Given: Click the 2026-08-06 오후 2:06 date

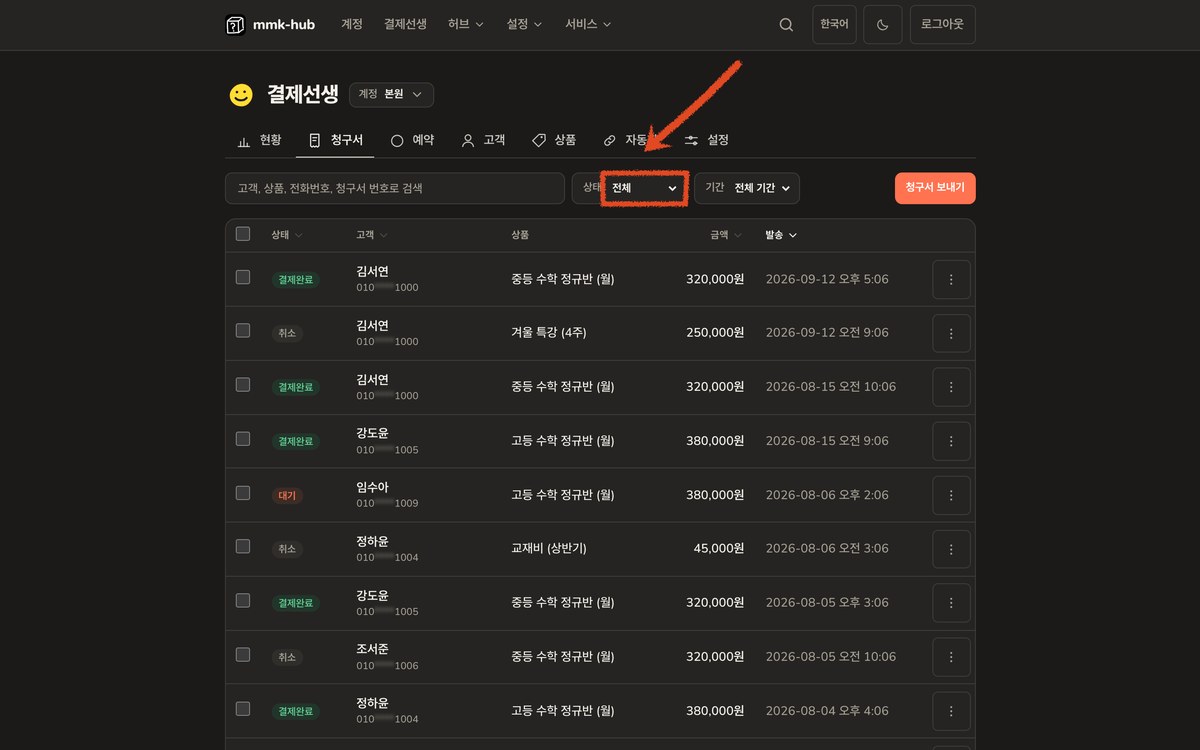Looking at the screenshot, I should (x=827, y=494).
